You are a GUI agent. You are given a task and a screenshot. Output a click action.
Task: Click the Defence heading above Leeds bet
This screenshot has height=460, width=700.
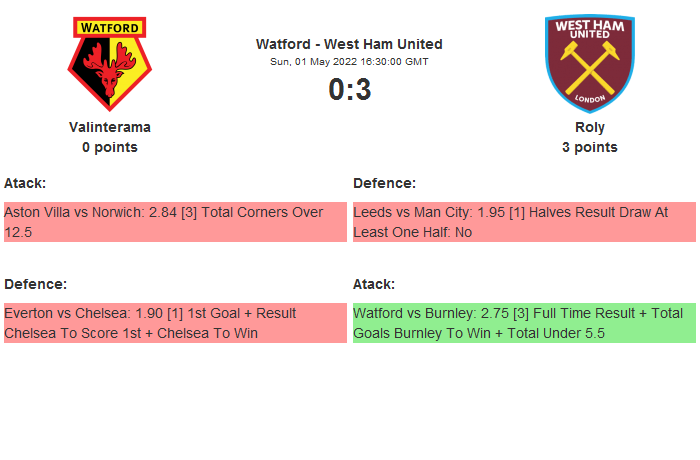coord(384,183)
